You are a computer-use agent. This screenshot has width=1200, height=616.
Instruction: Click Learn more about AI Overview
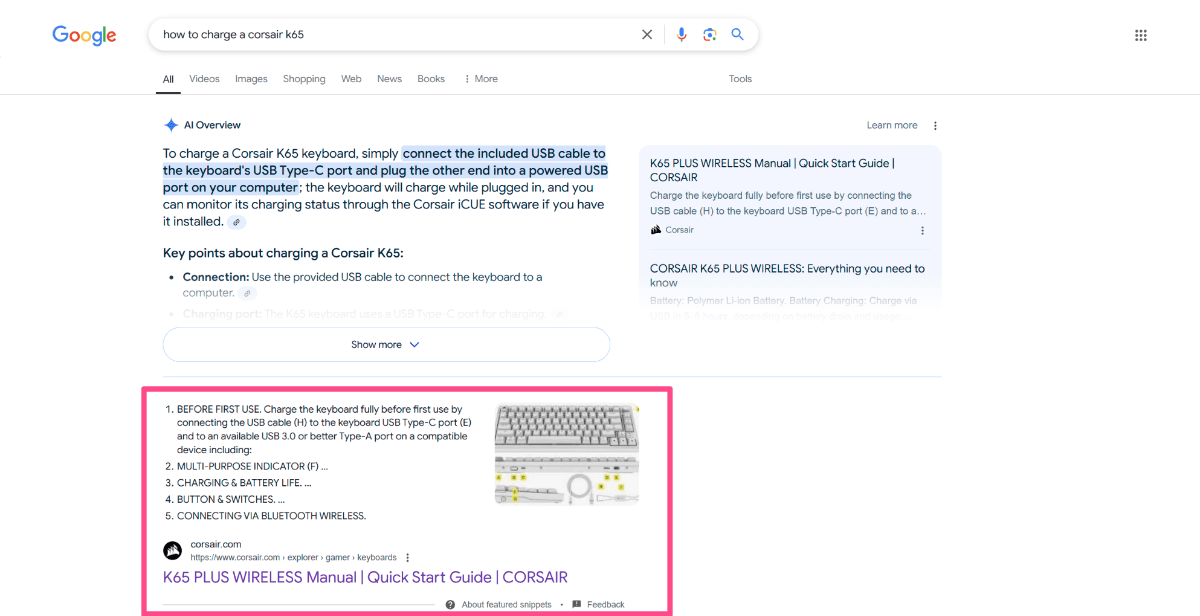[x=892, y=125]
